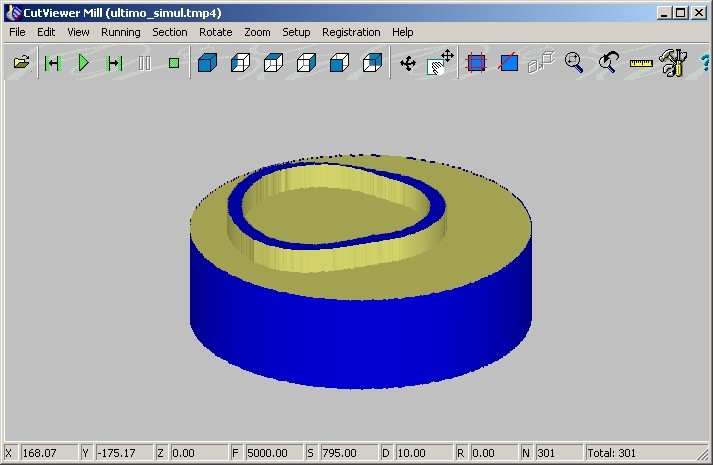Select the cube view with blue front face
Viewport: 713px width, 465px height.
pos(339,63)
